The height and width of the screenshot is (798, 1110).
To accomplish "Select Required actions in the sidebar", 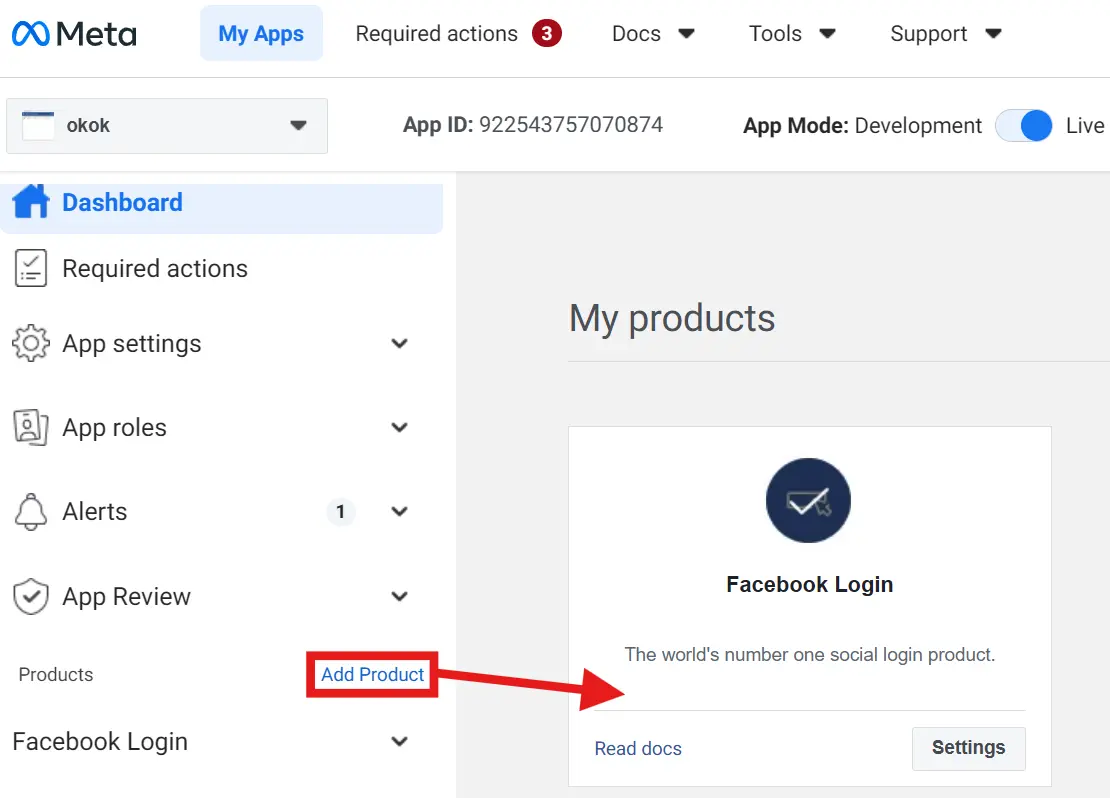I will tap(155, 268).
